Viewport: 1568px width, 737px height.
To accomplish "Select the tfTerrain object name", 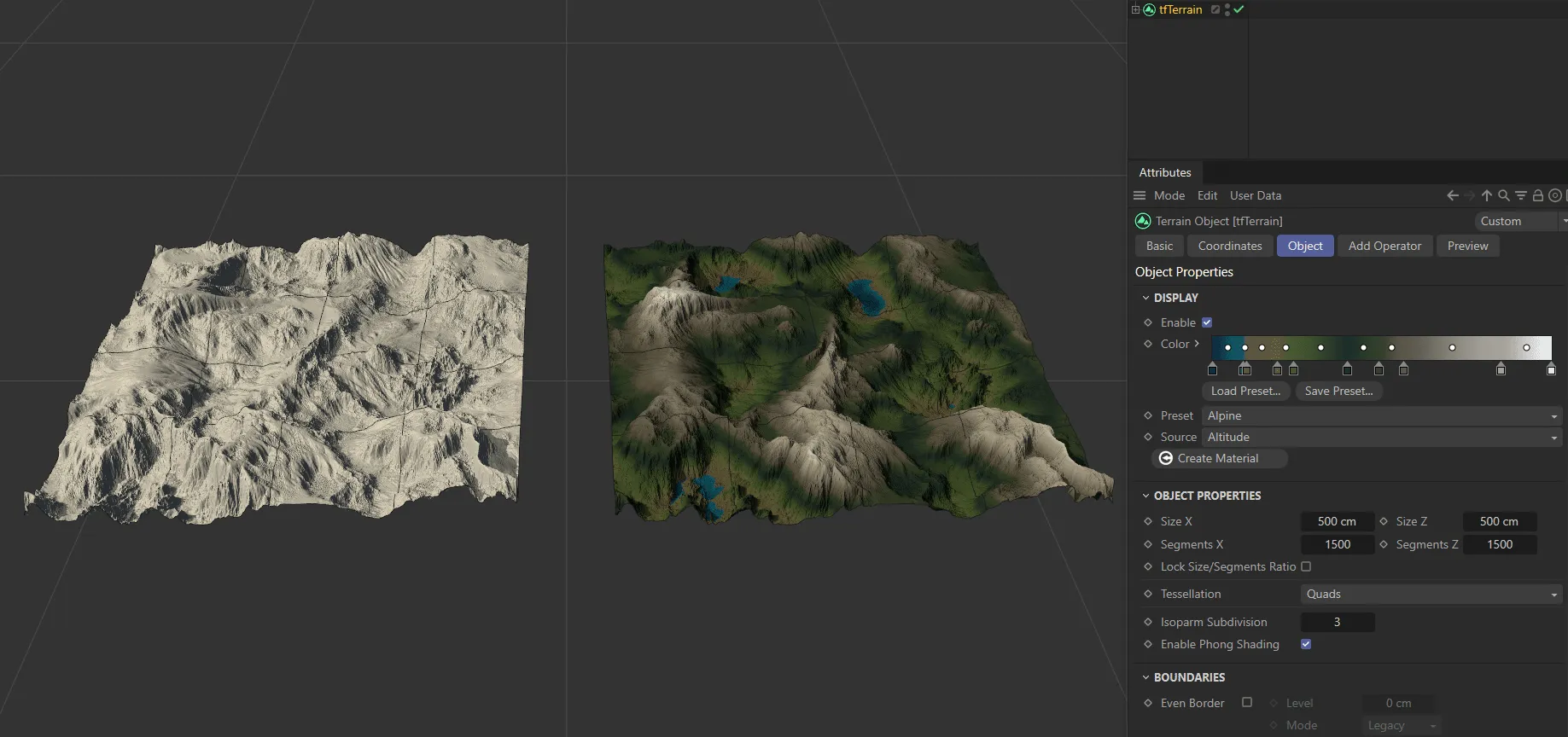I will coord(1180,9).
